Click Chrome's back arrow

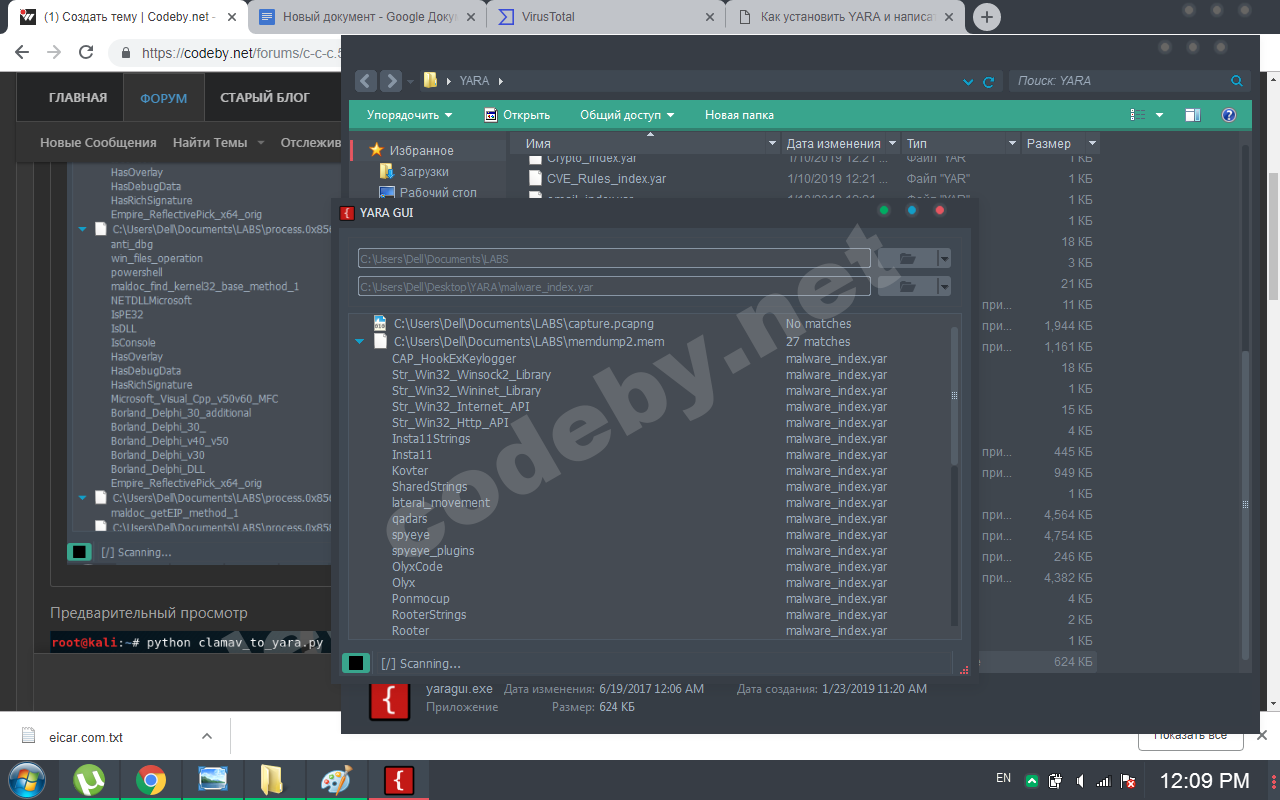pyautogui.click(x=24, y=53)
